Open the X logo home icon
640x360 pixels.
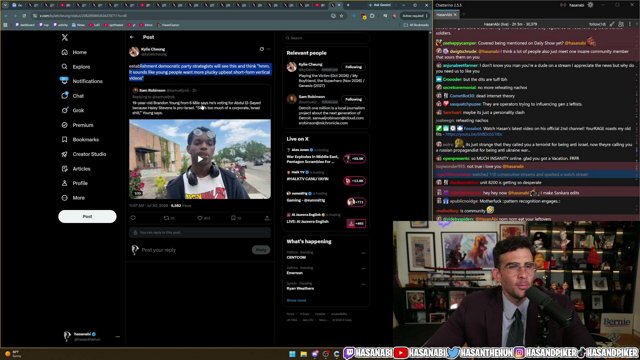pos(64,38)
